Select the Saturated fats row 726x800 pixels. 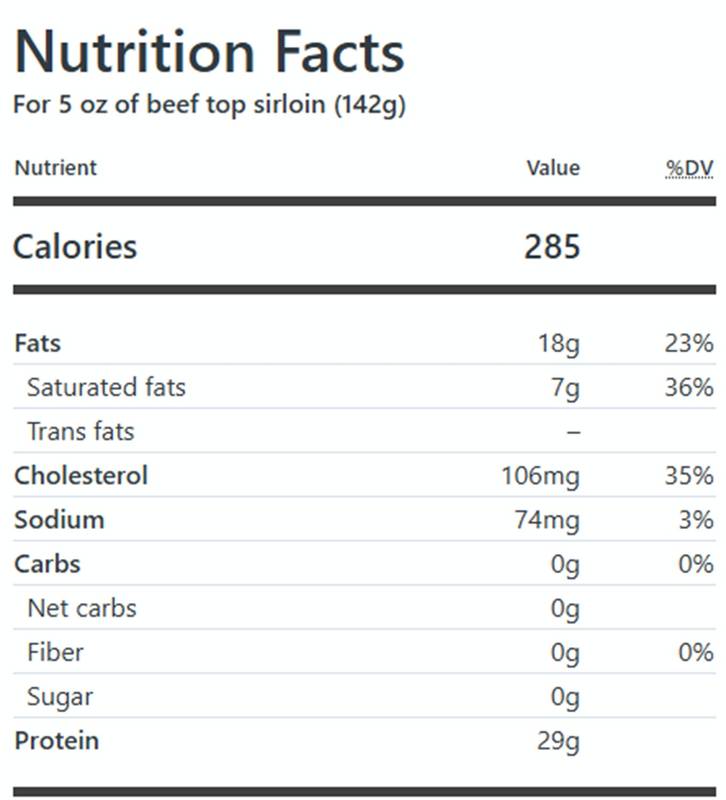coord(364,387)
